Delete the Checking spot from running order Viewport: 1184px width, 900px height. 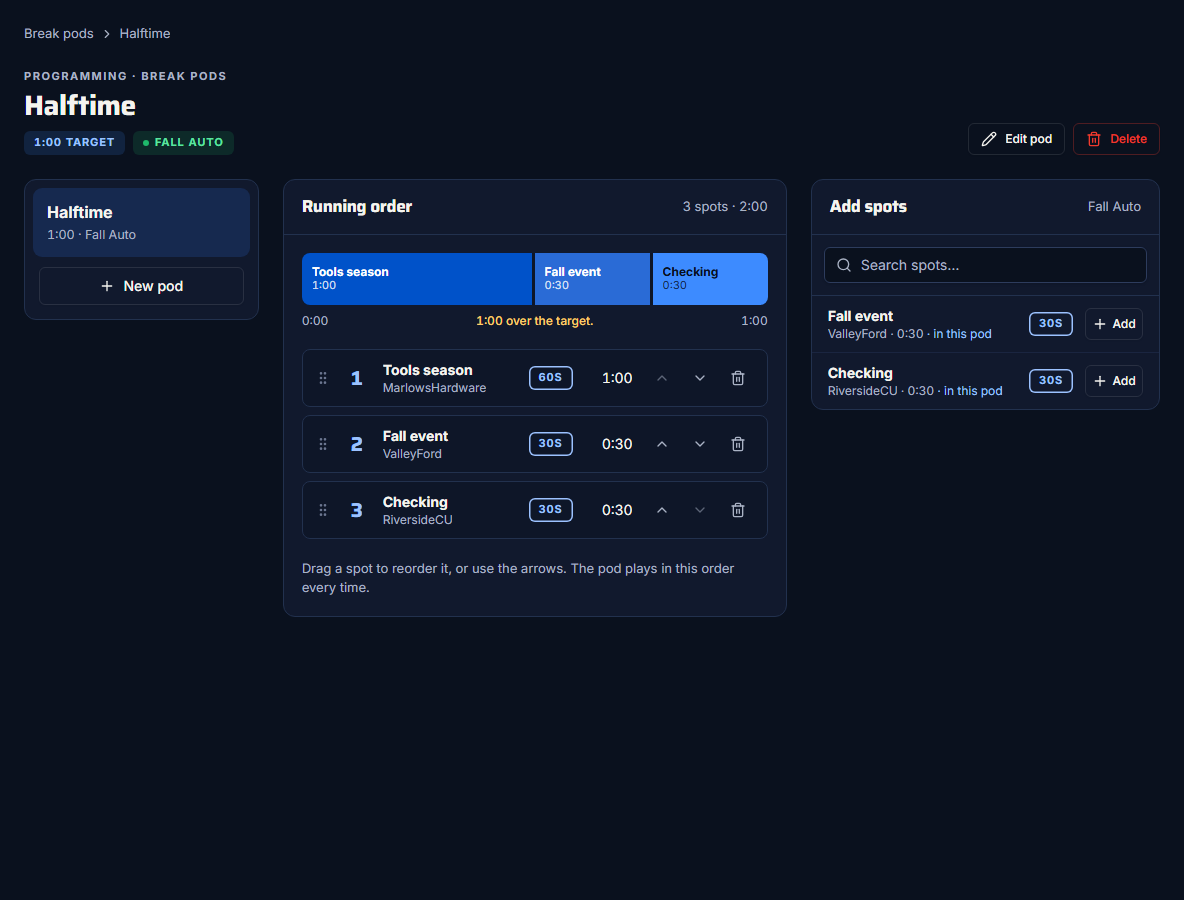[x=738, y=510]
